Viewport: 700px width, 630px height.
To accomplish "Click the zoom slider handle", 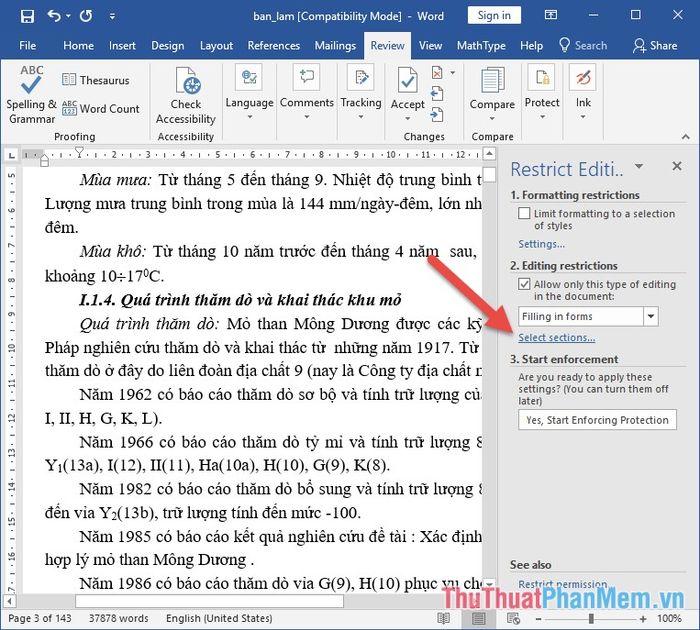I will pos(591,618).
